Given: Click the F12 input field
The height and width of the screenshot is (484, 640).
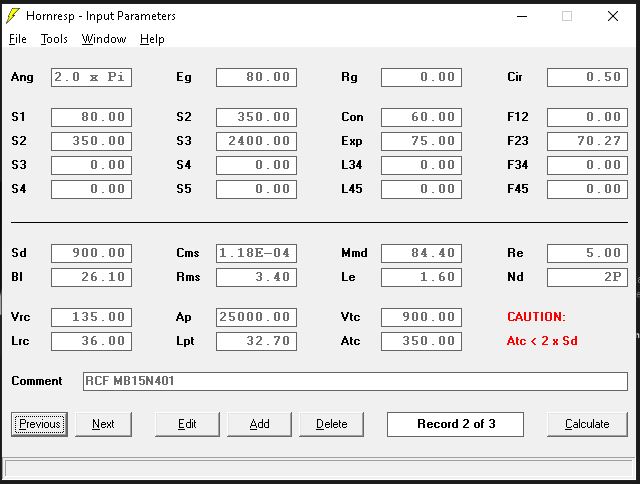Looking at the screenshot, I should (587, 118).
